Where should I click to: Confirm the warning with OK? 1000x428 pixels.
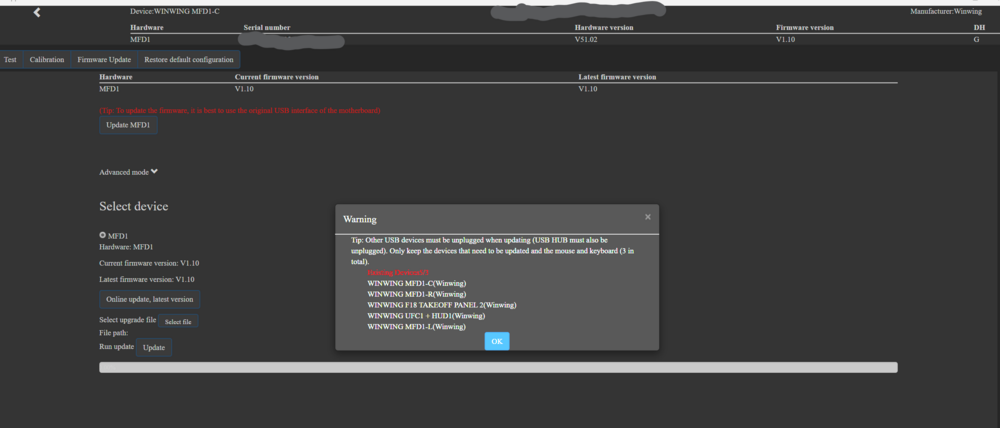(x=497, y=341)
